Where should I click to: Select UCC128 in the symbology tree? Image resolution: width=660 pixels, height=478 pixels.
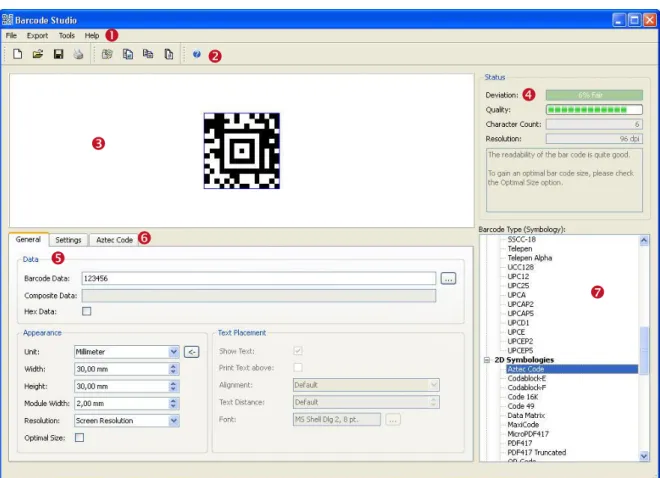(x=520, y=267)
